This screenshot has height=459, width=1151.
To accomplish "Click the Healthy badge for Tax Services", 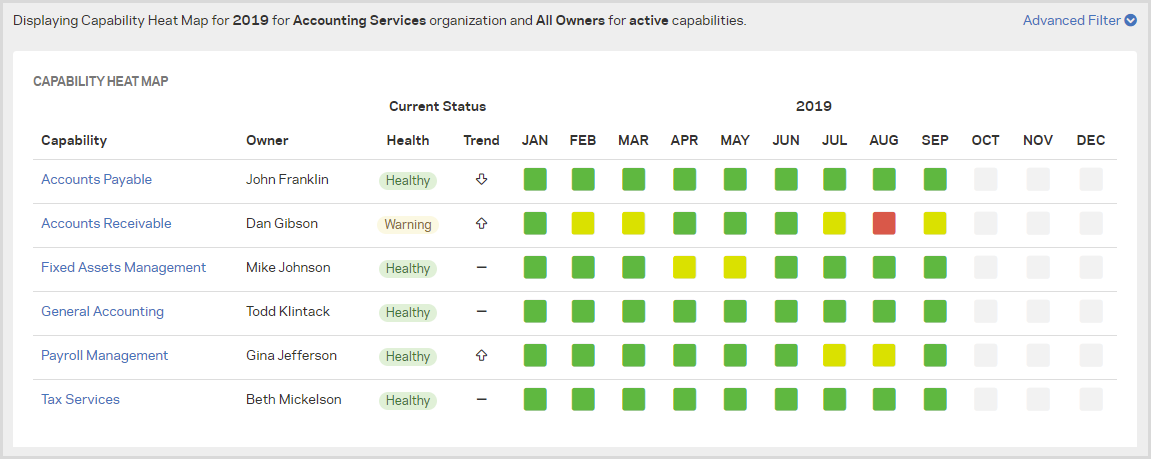I will [408, 401].
